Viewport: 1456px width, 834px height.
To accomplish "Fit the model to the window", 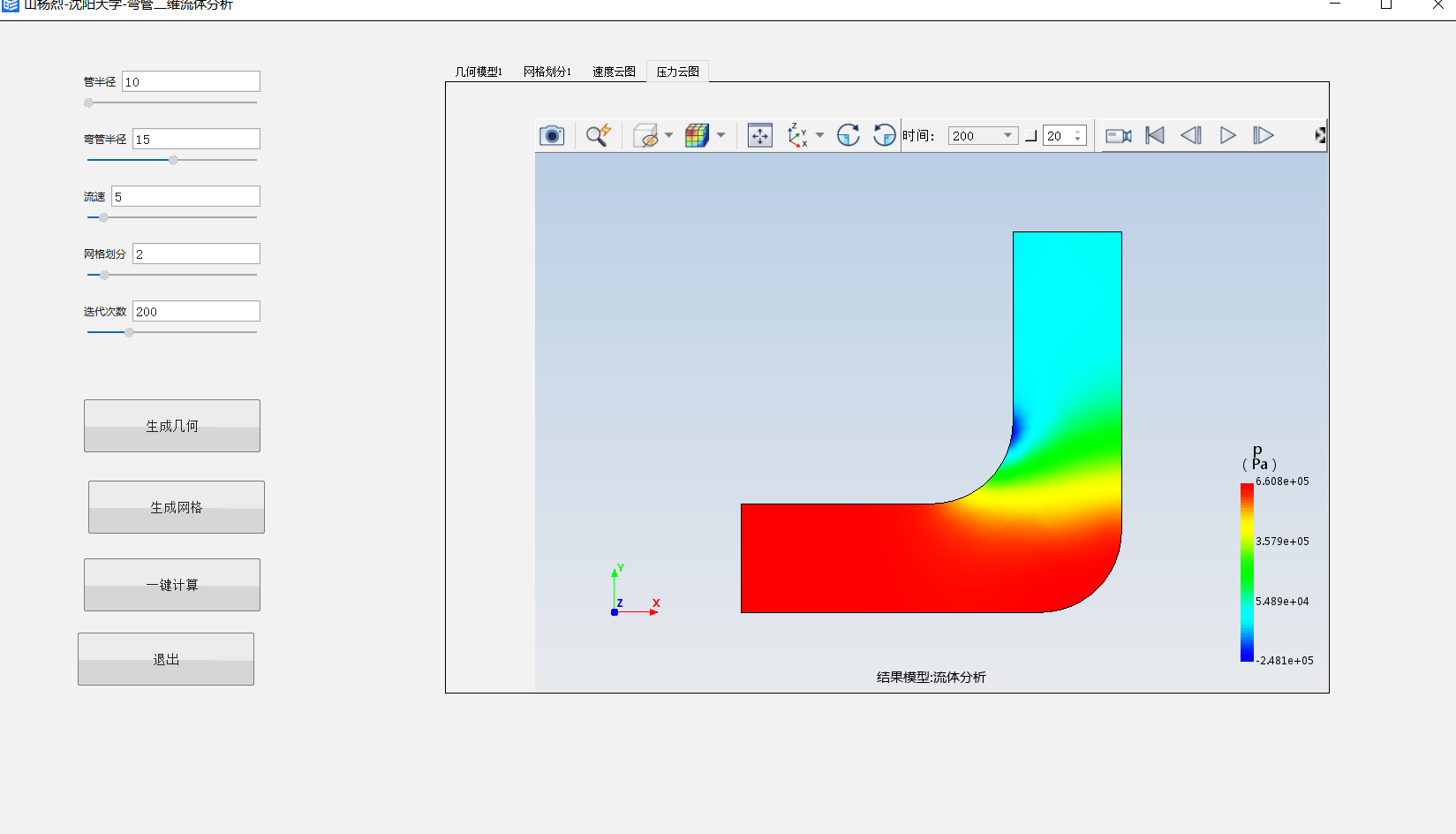I will click(759, 135).
